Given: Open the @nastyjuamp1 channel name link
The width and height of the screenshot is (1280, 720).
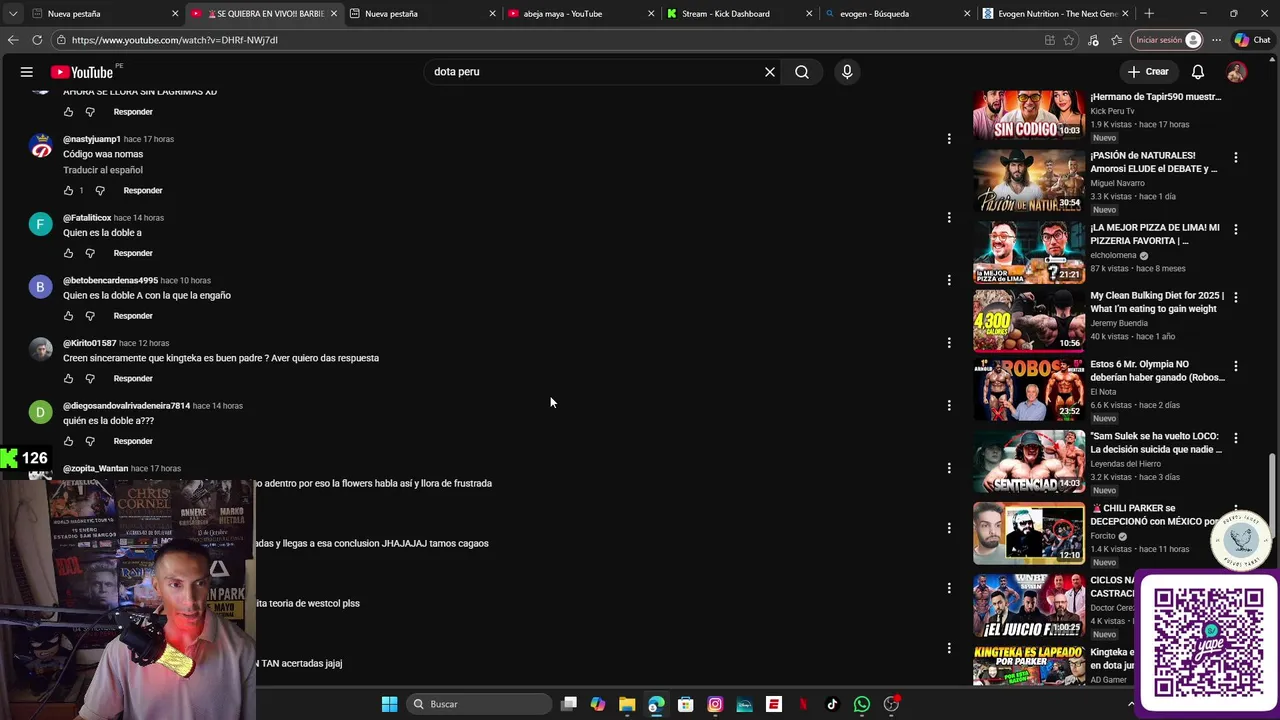Looking at the screenshot, I should coord(92,139).
